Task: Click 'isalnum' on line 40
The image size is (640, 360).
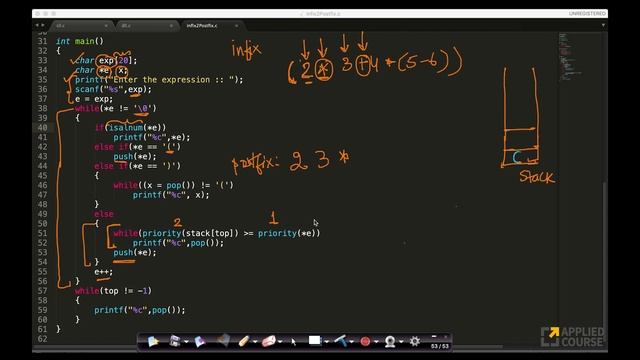Action: point(126,128)
